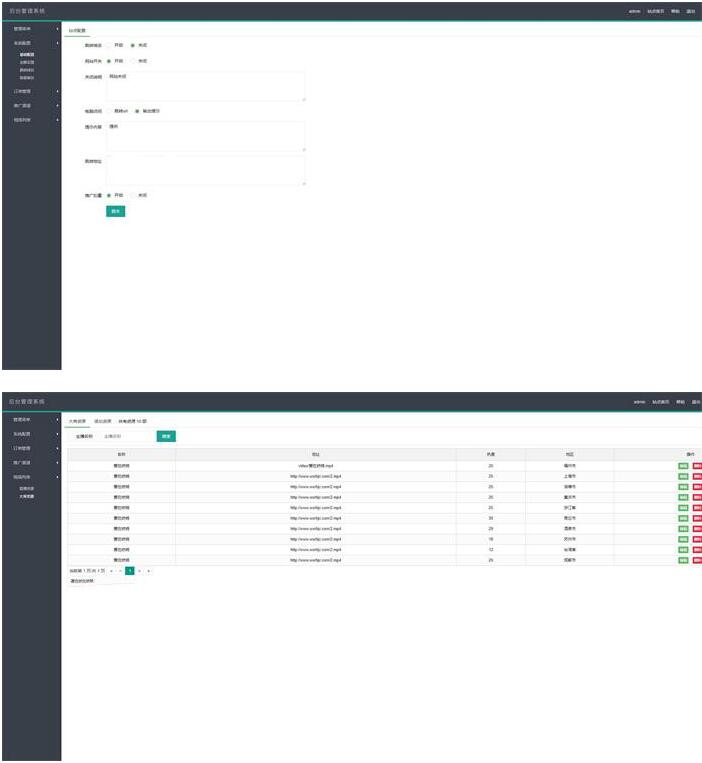This screenshot has width=702, height=763.
Task: Select the first-row 关闭 radio in the top config form
Action: [132, 45]
